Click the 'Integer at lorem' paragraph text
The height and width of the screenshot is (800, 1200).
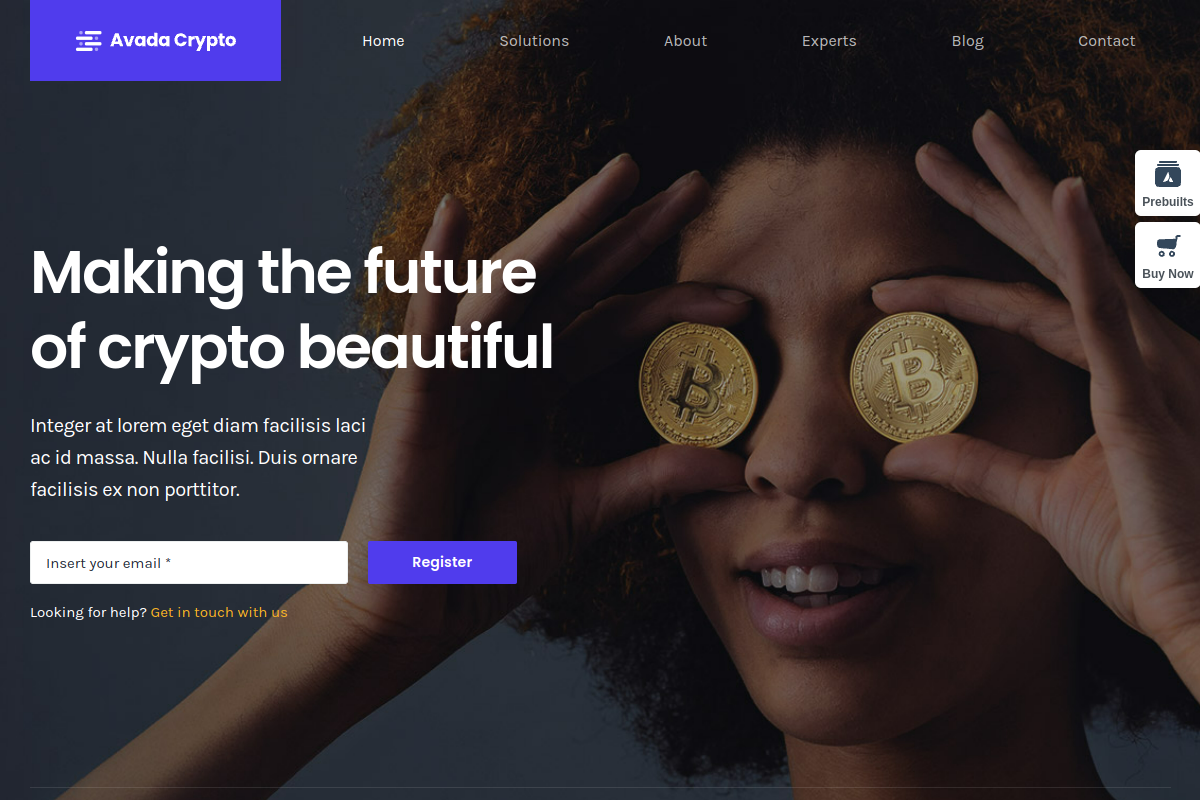click(x=198, y=458)
